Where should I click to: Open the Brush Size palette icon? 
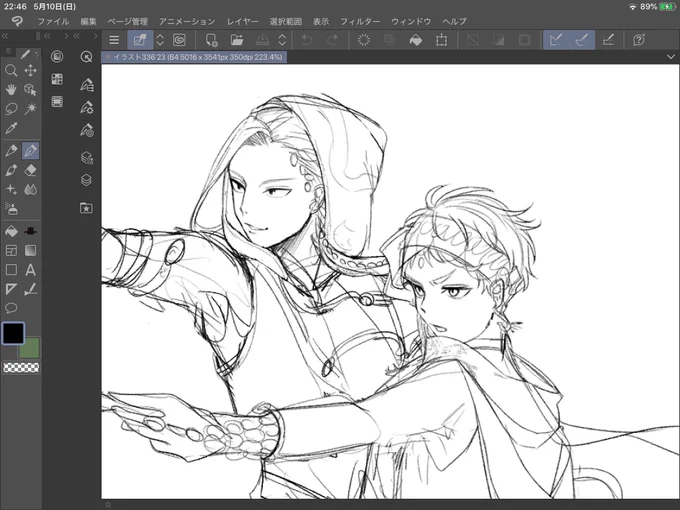pyautogui.click(x=87, y=130)
